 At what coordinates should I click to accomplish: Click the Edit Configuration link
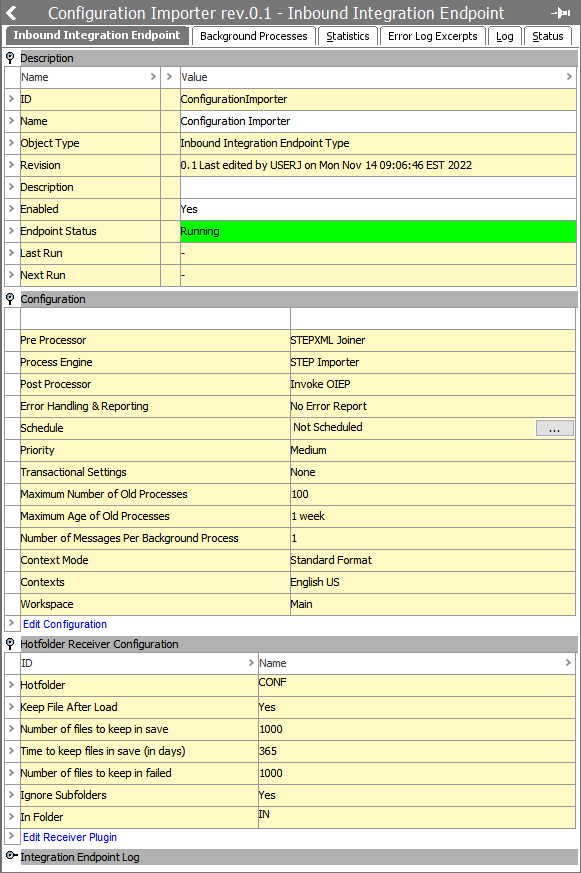(65, 624)
